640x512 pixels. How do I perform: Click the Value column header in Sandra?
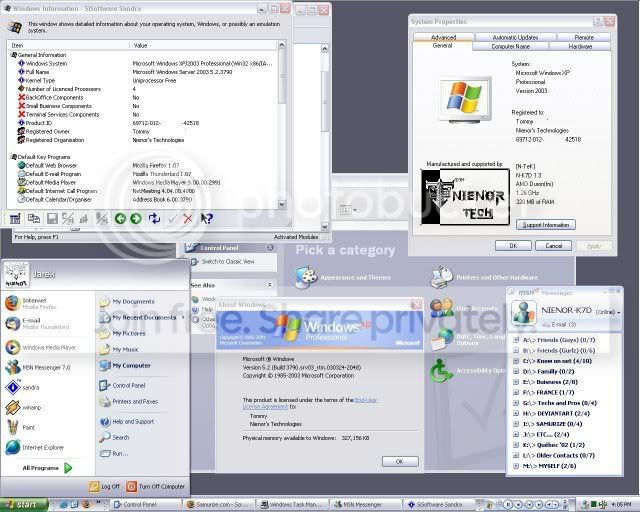tap(204, 45)
